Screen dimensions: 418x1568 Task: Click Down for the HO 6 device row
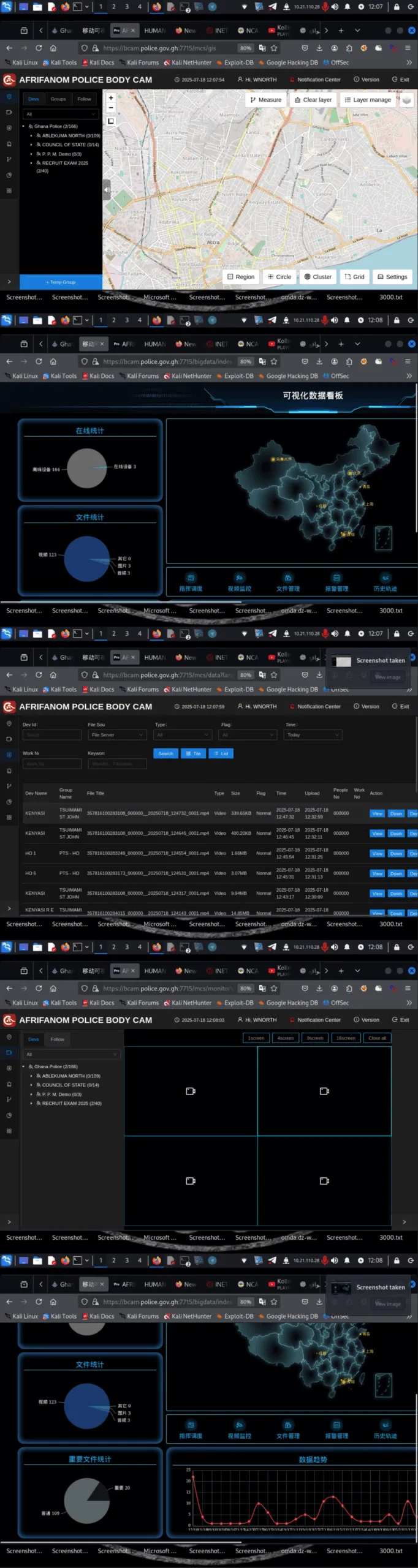[396, 873]
